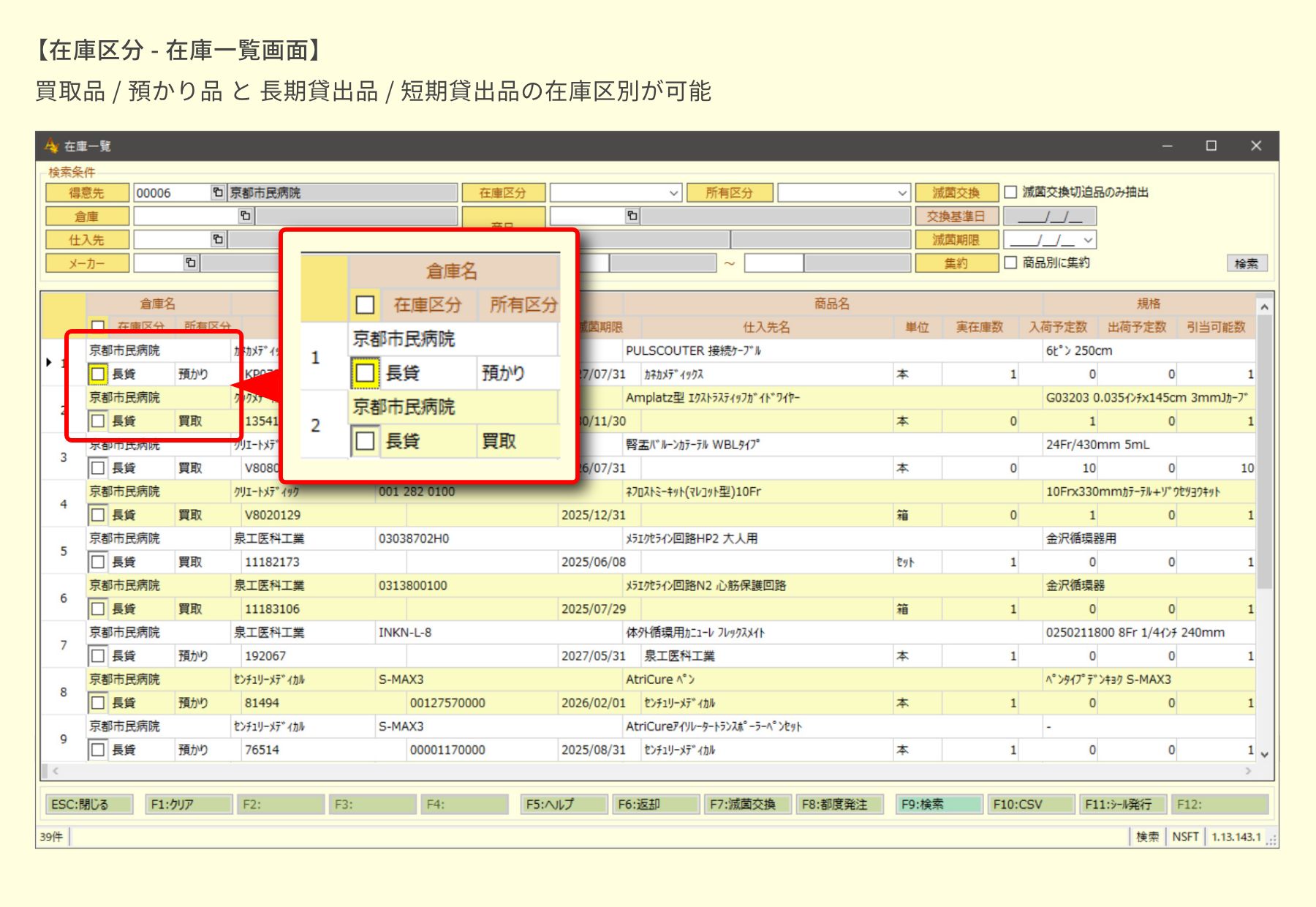Click the 交換基準日 label button
1316x907 pixels.
pos(956,217)
